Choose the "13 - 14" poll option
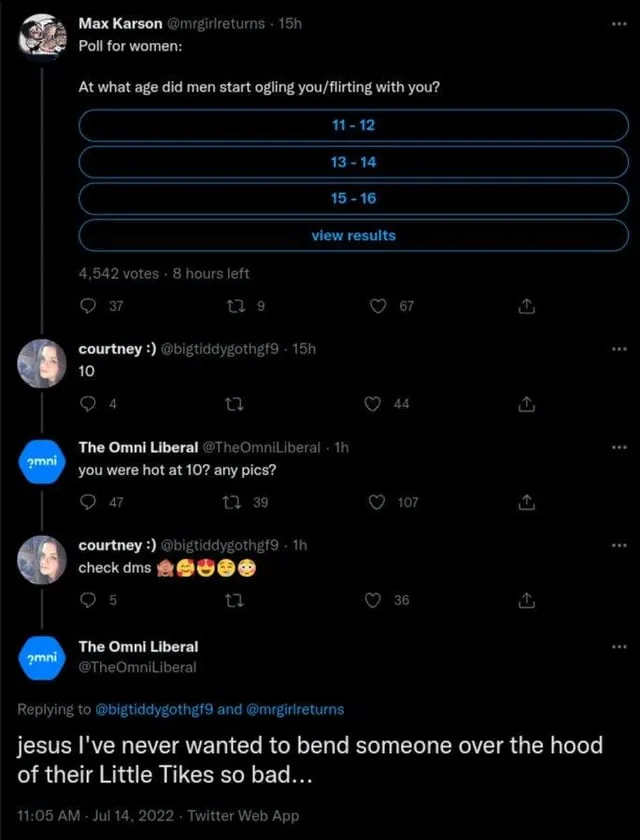The width and height of the screenshot is (640, 840). 352,161
